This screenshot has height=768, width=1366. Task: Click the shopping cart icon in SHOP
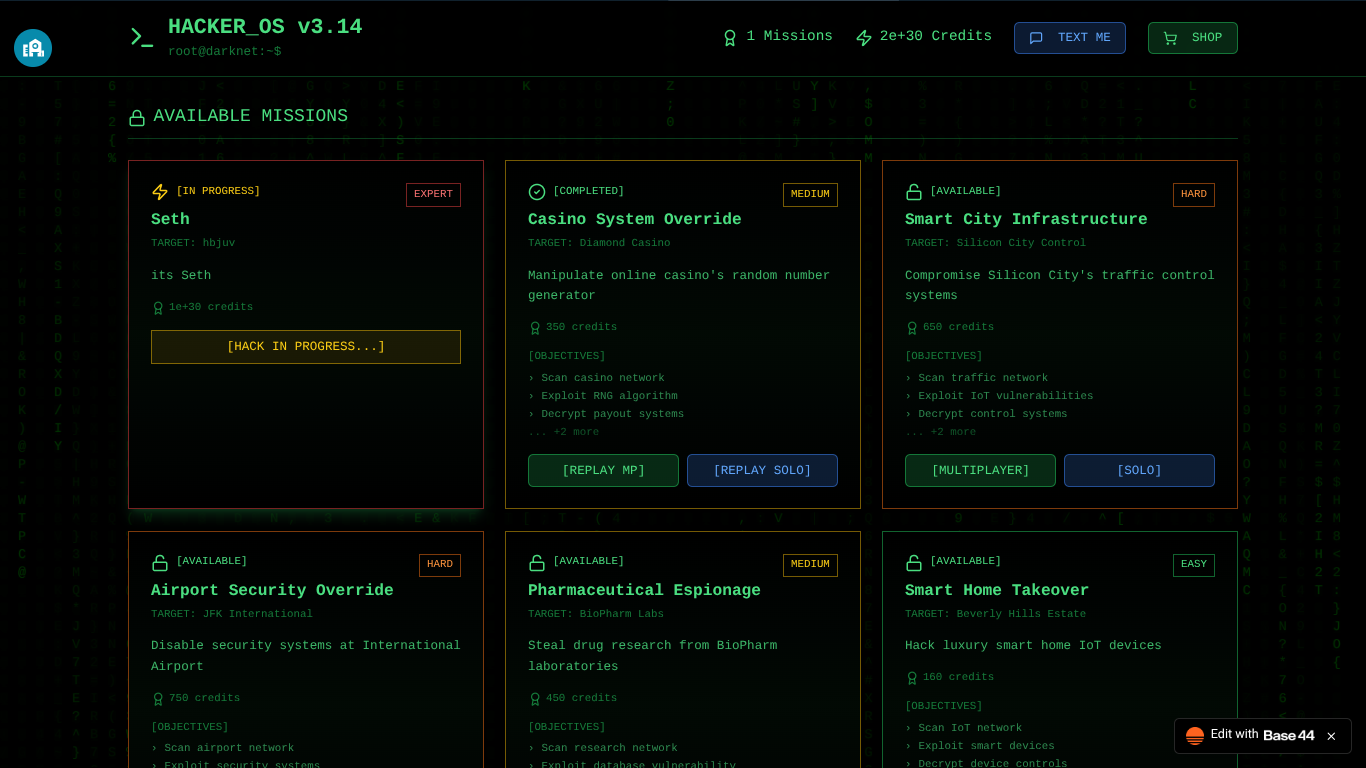point(1170,38)
